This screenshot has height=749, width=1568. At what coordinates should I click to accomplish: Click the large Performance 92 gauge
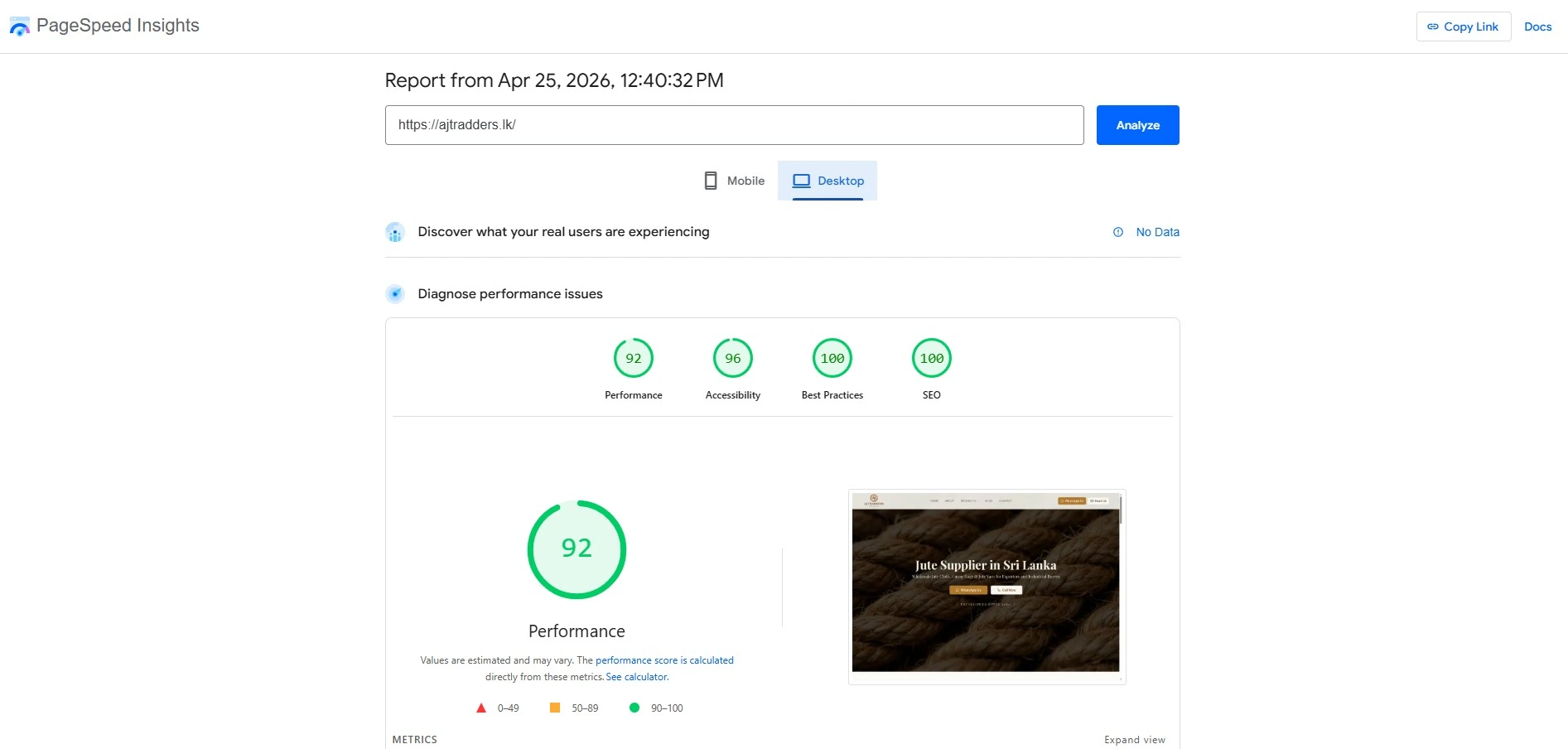pos(577,549)
